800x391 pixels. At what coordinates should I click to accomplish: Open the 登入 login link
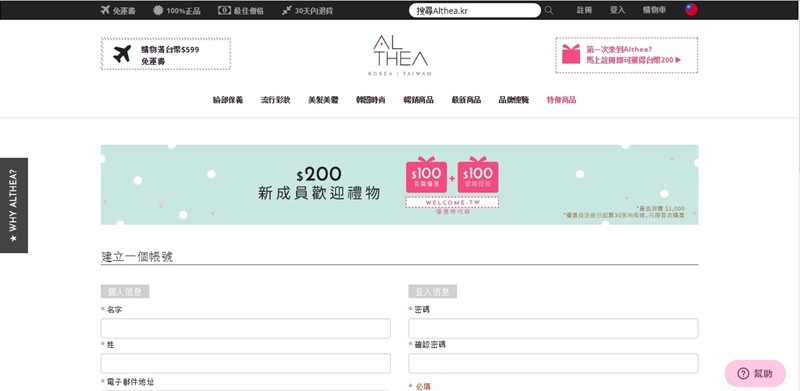click(617, 10)
